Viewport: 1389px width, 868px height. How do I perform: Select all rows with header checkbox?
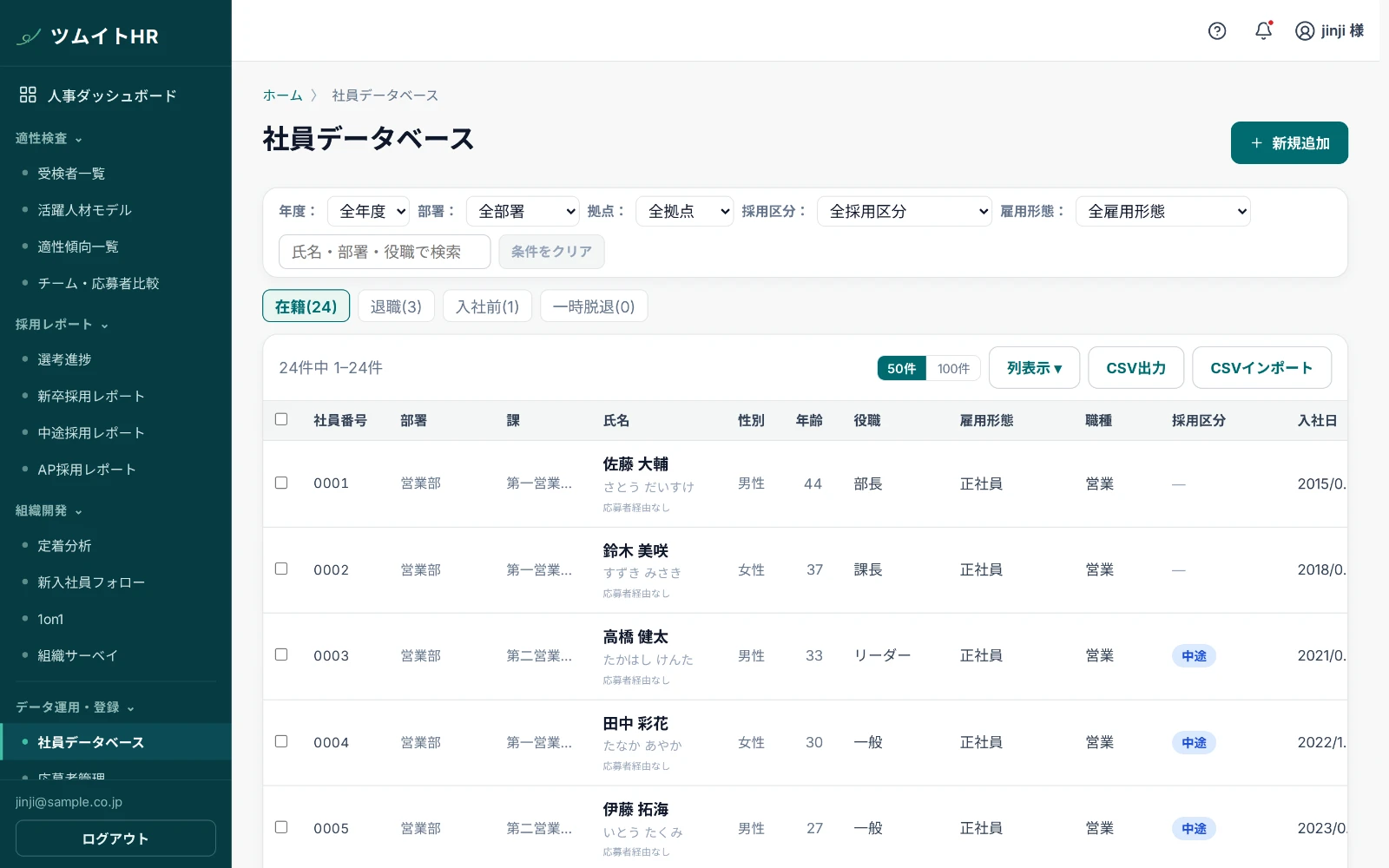point(281,419)
